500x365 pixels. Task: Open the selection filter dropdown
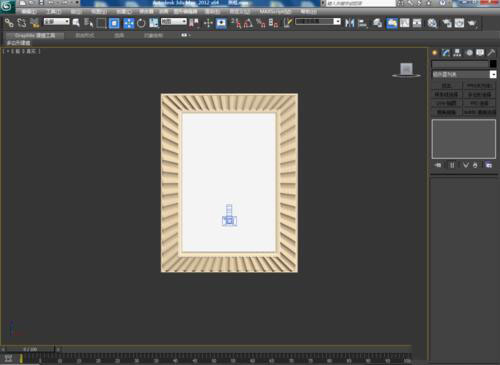click(x=57, y=21)
